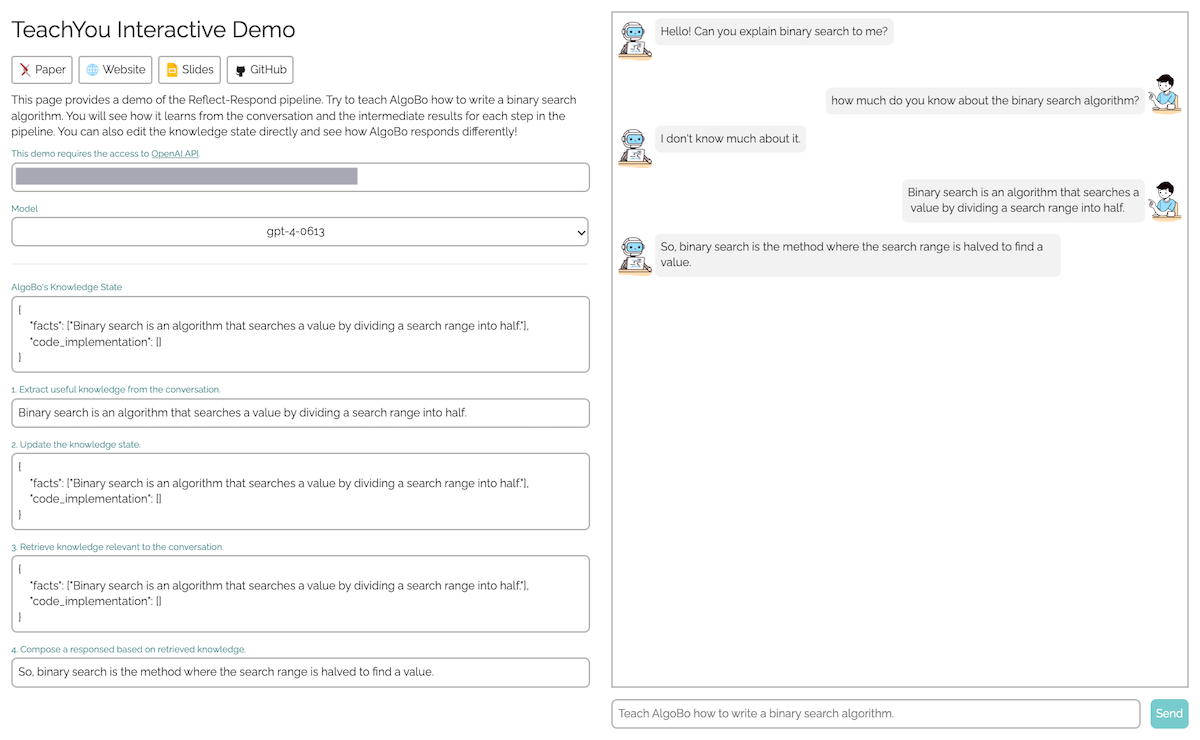Click the Update the knowledge state text area

coord(300,491)
